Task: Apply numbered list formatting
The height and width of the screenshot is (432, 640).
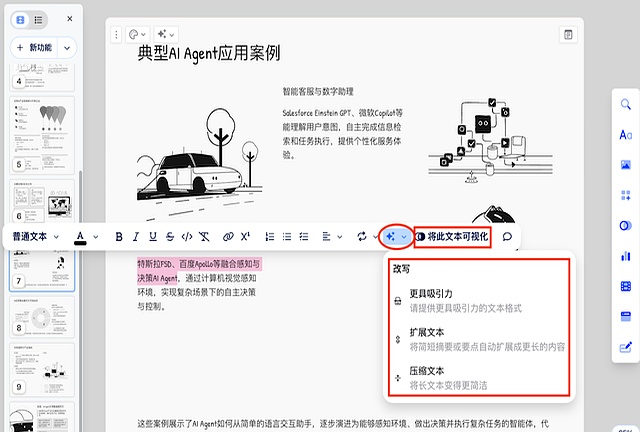Action: [270, 237]
